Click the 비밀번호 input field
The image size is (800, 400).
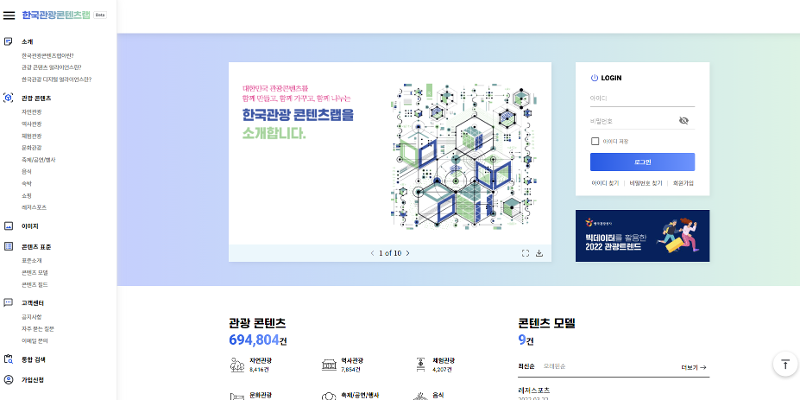(633, 121)
